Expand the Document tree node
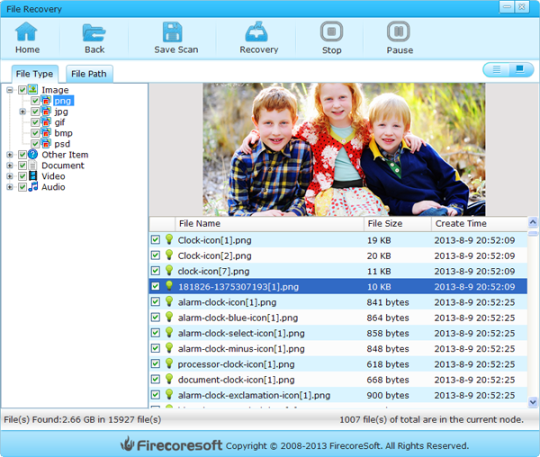Screen dimensions: 540x457 (x=10, y=166)
